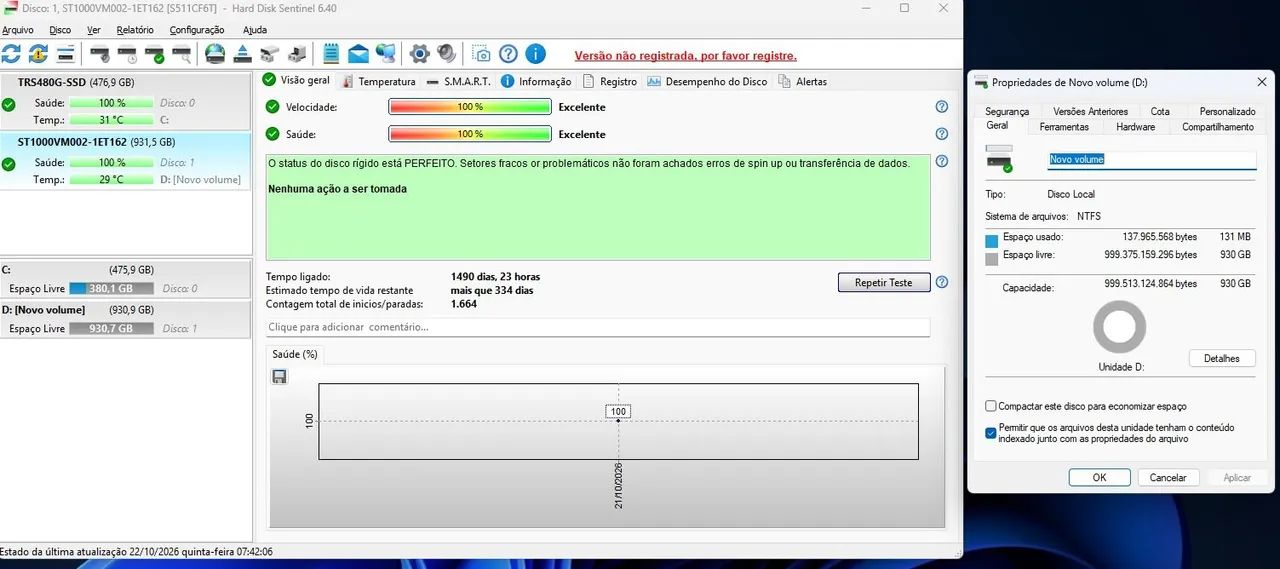Click Cancelar in the Properties dialog
The width and height of the screenshot is (1280, 569).
click(x=1168, y=477)
